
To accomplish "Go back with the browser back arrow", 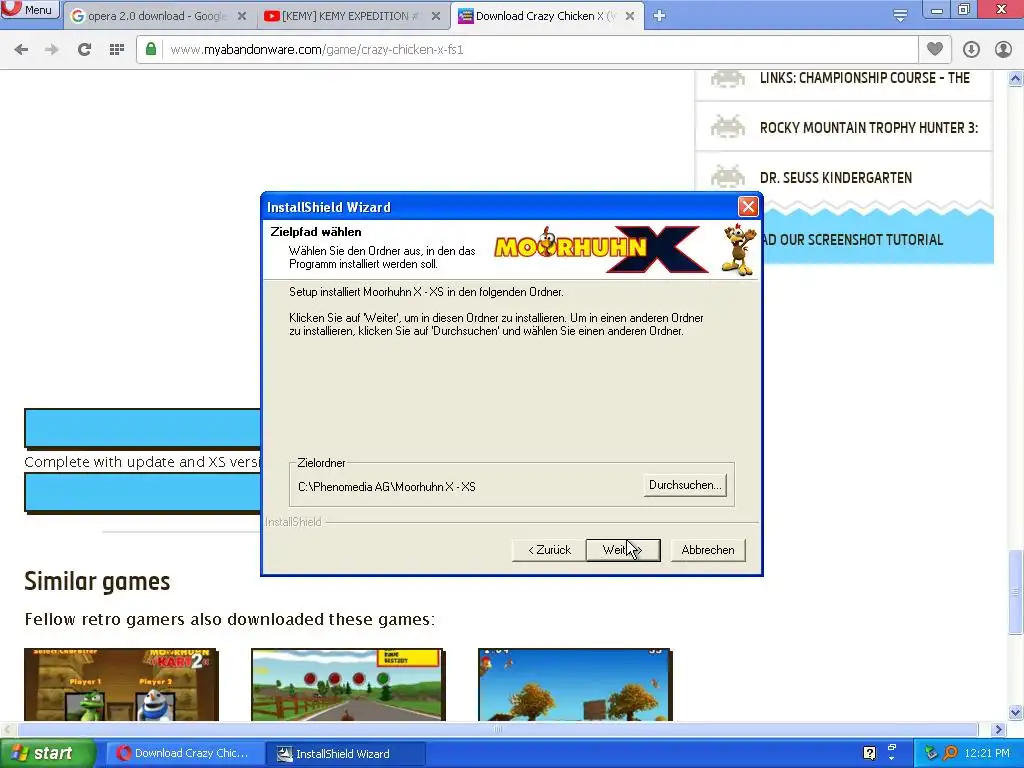I will click(21, 49).
